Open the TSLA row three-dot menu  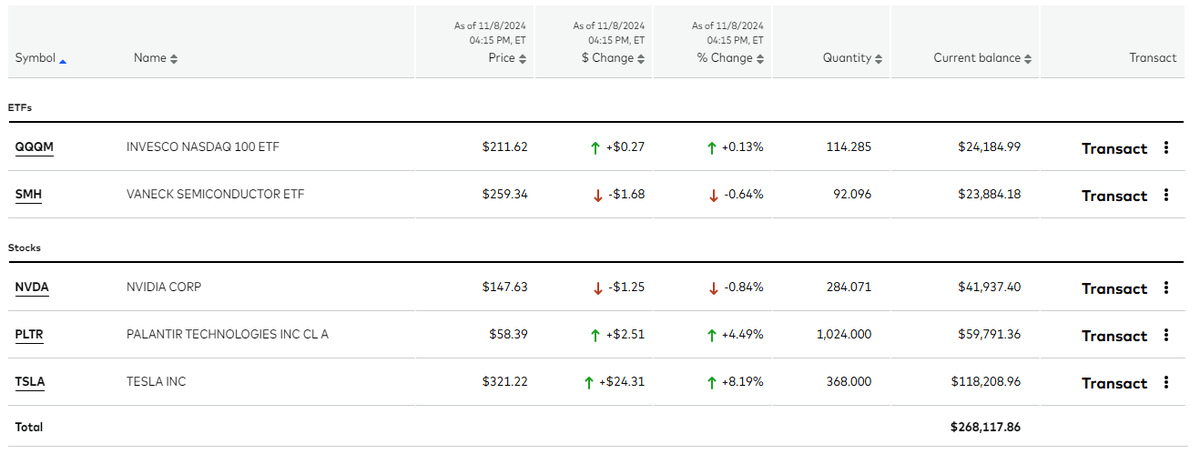pyautogui.click(x=1166, y=382)
